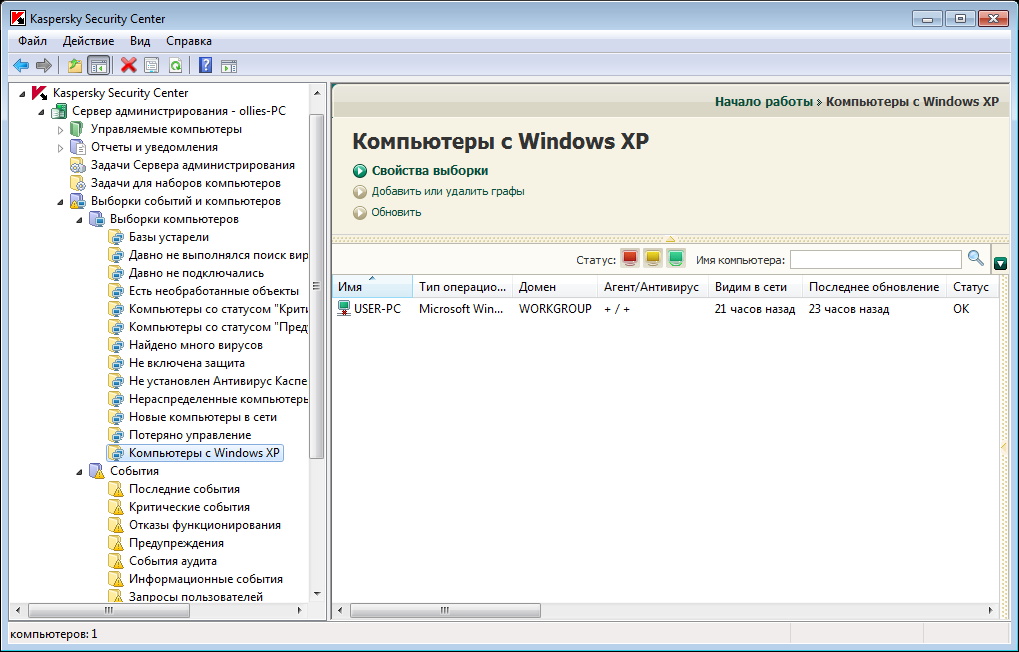Select Задачи для наборов компьютеров item
The width and height of the screenshot is (1019, 652).
[186, 183]
